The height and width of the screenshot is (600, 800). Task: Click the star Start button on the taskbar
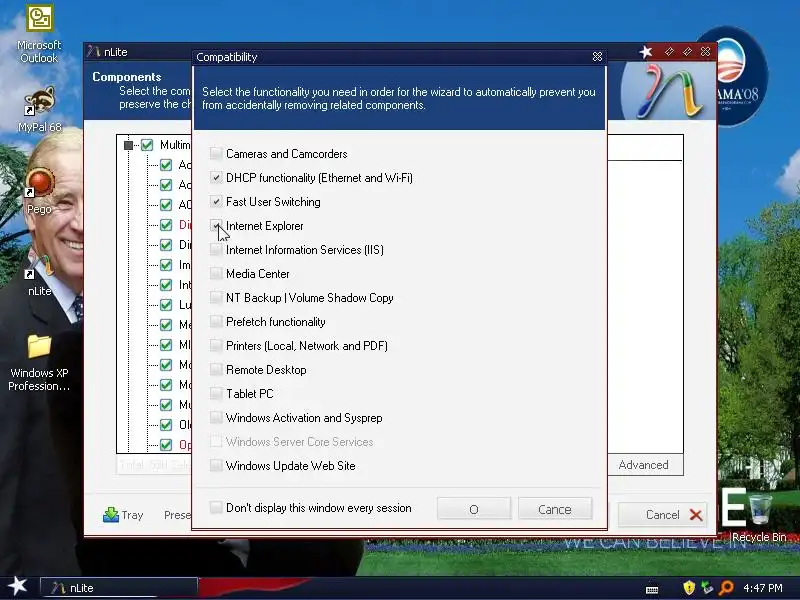click(x=18, y=586)
